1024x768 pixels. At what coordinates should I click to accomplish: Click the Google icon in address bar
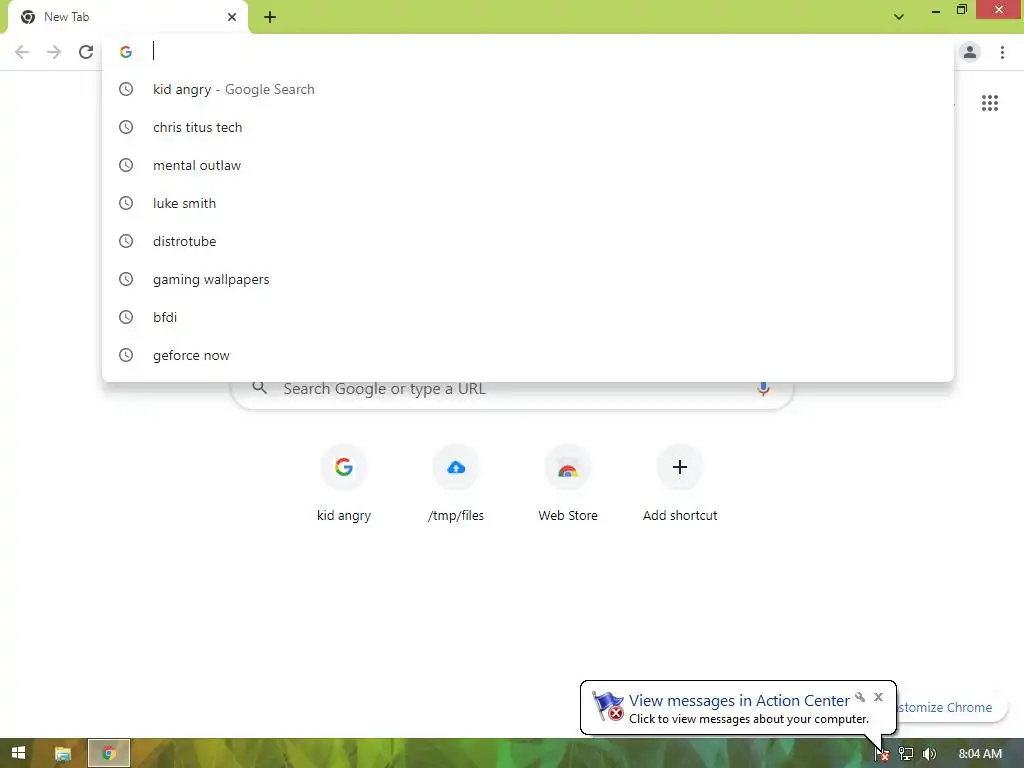tap(126, 52)
